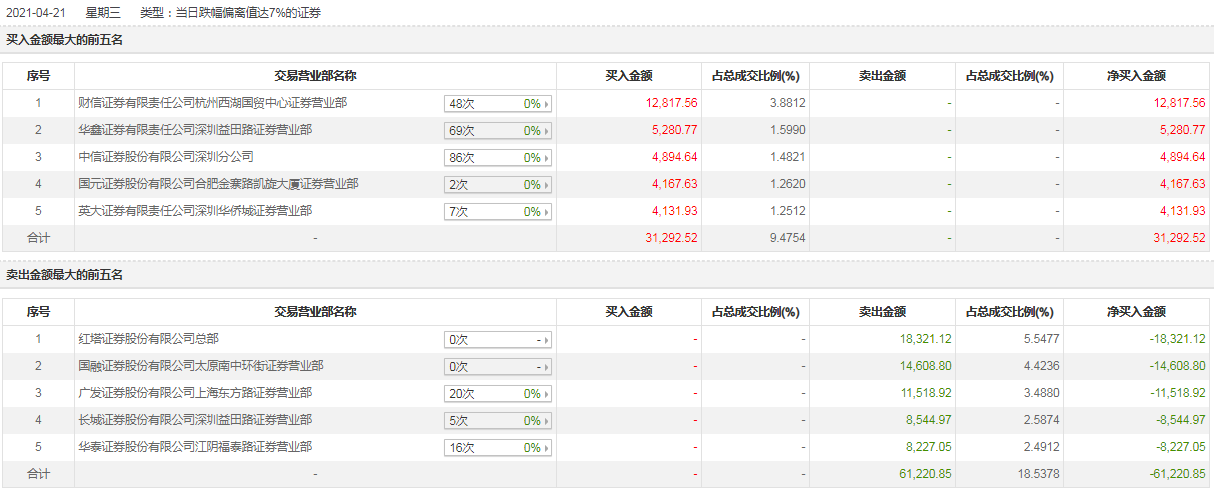Select the percentage value 1.2512
Image resolution: width=1214 pixels, height=496 pixels.
(788, 211)
